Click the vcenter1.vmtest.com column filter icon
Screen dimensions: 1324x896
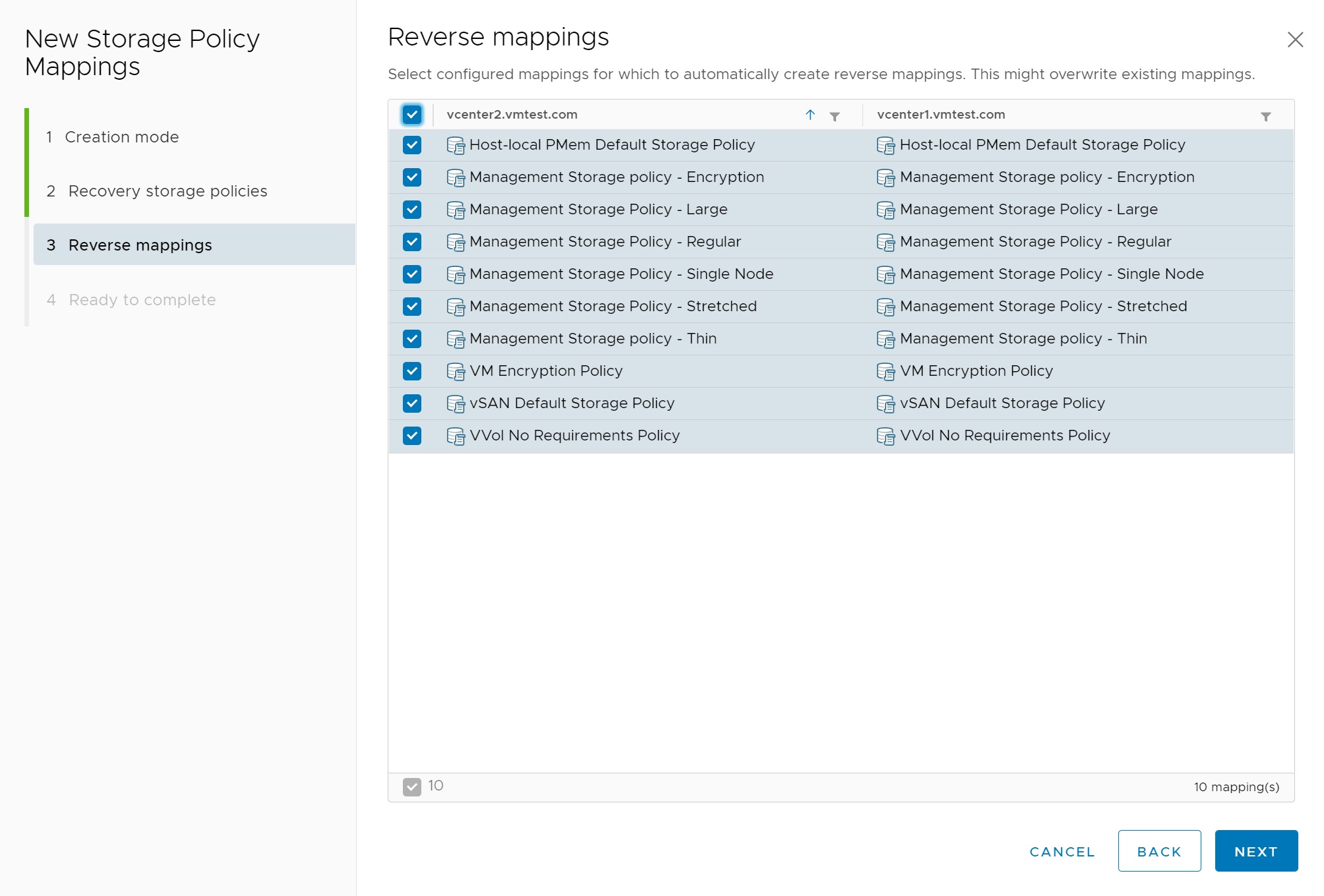(1265, 117)
